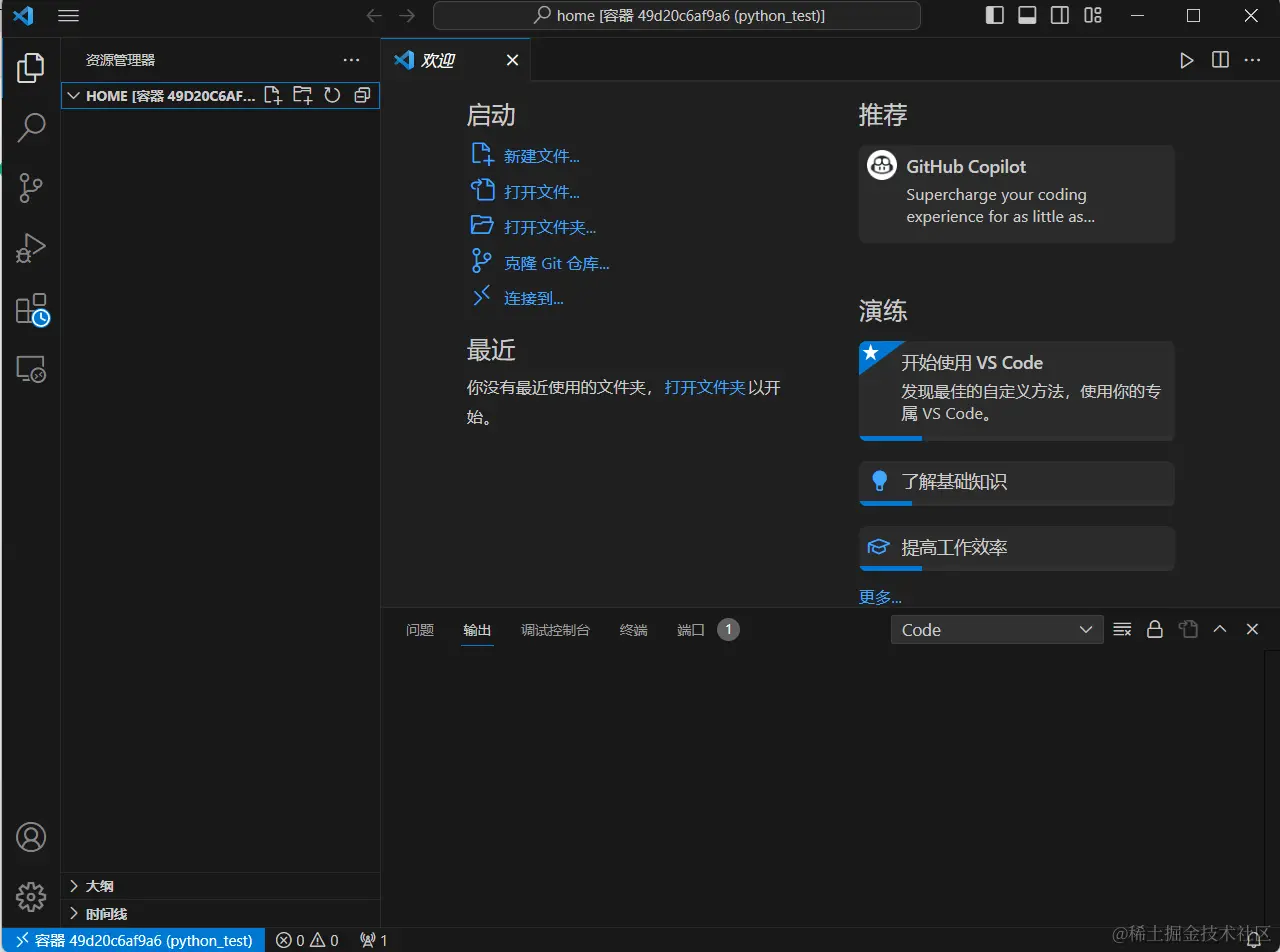Clear the output panel

(x=1122, y=630)
